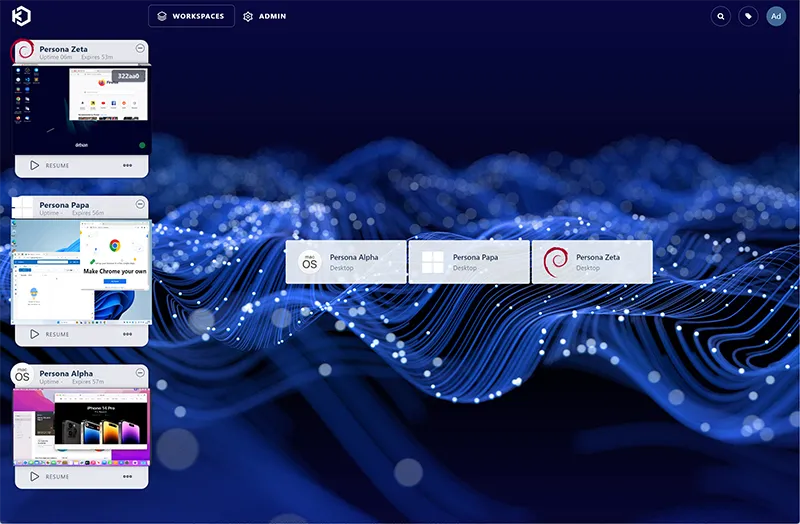This screenshot has height=524, width=800.
Task: Click the Kasm logo in the header
Action: [22, 17]
